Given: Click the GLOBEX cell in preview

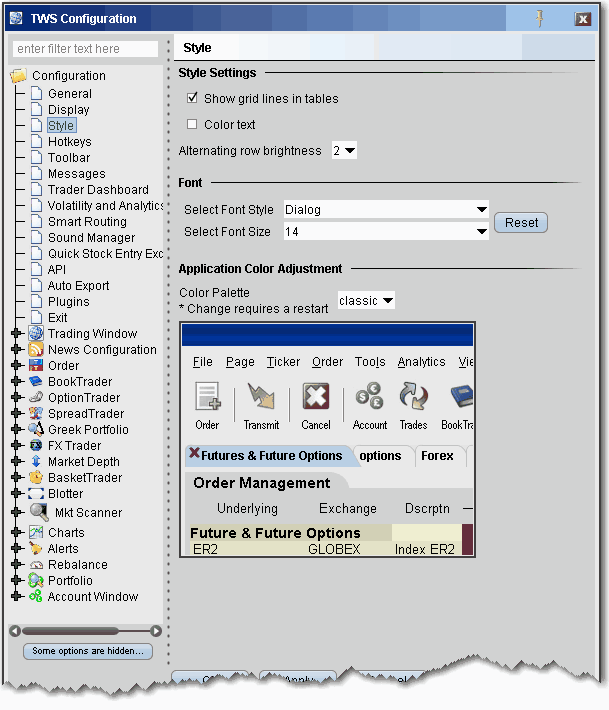Looking at the screenshot, I should pos(334,549).
